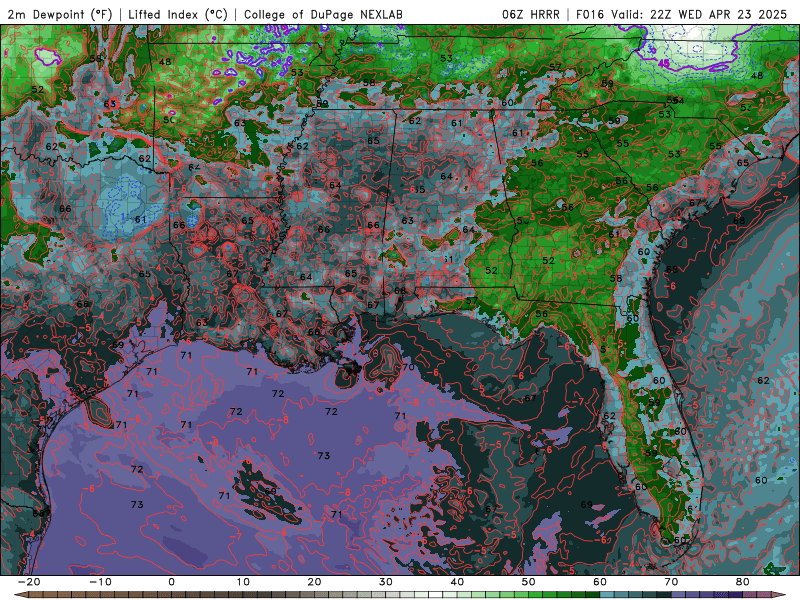Click the -10 tick label on the color scale
The width and height of the screenshot is (800, 600).
point(100,582)
